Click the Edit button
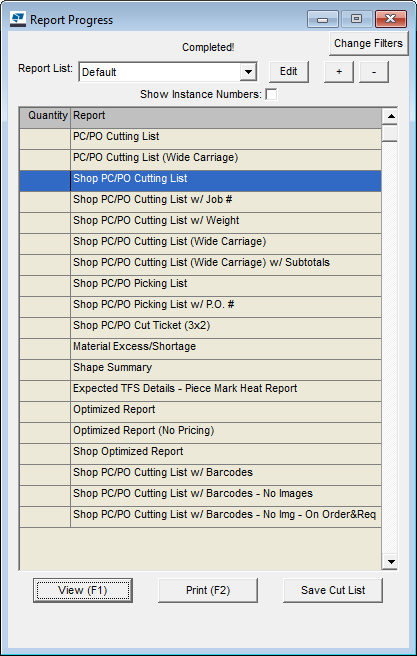 [289, 72]
